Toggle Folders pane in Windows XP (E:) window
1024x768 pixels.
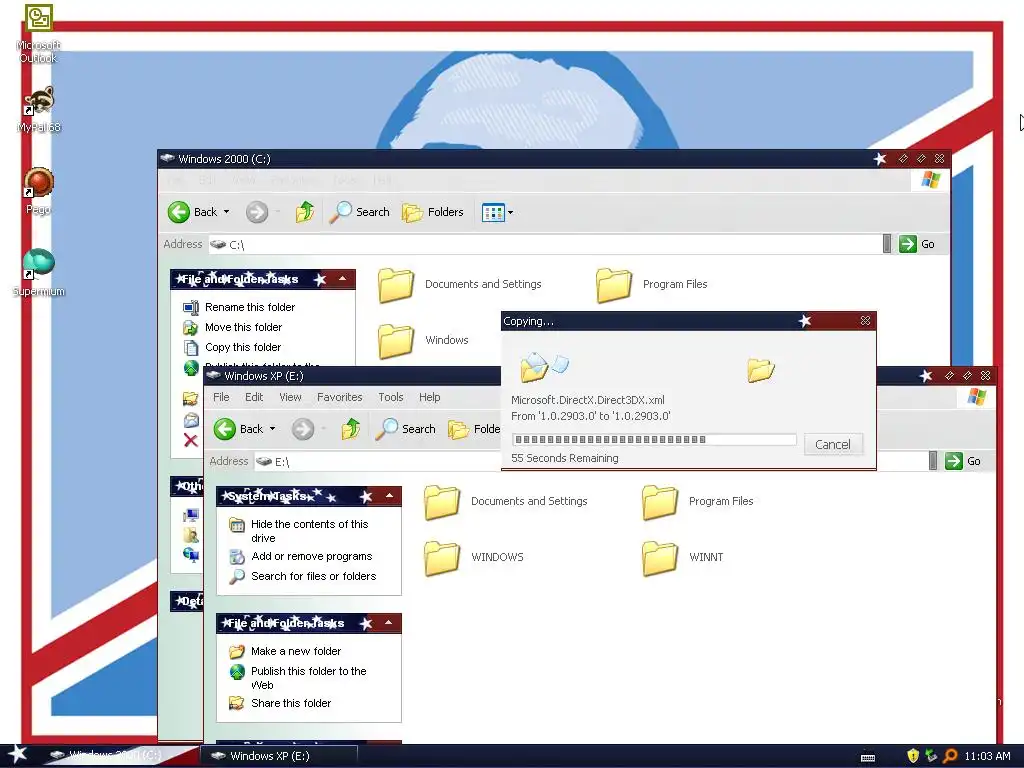point(474,429)
